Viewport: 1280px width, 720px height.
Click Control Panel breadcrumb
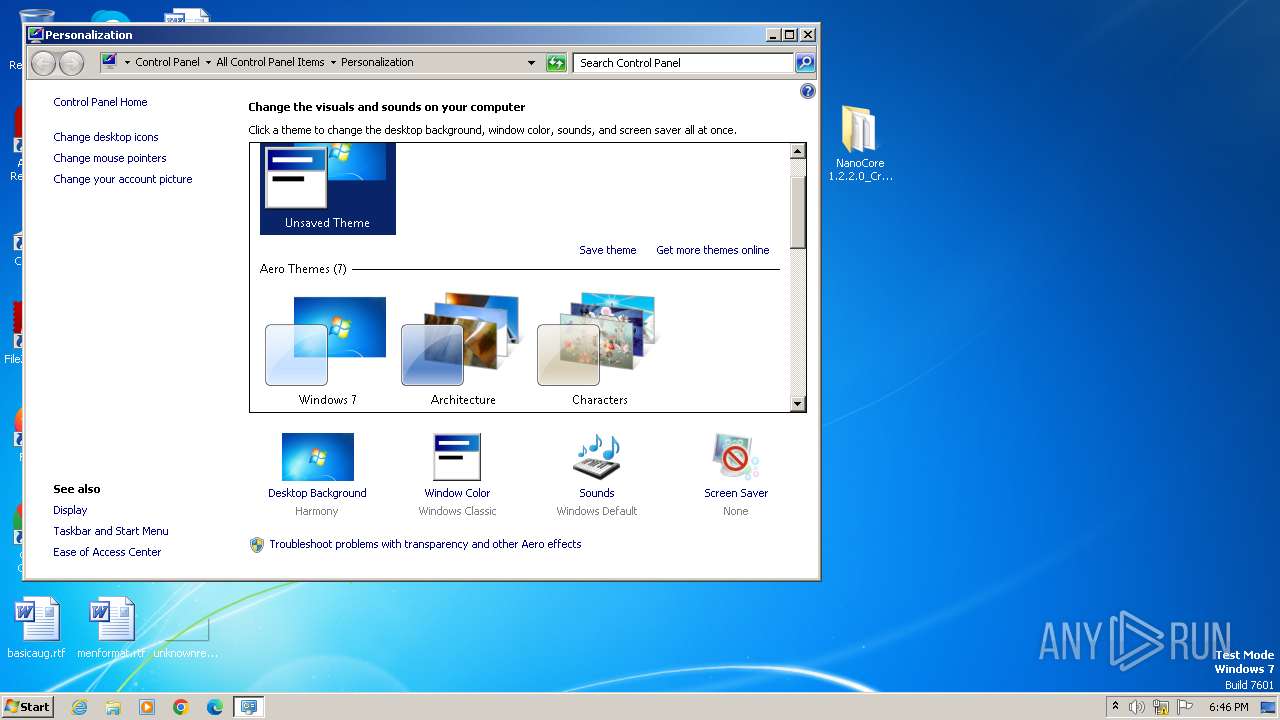167,62
